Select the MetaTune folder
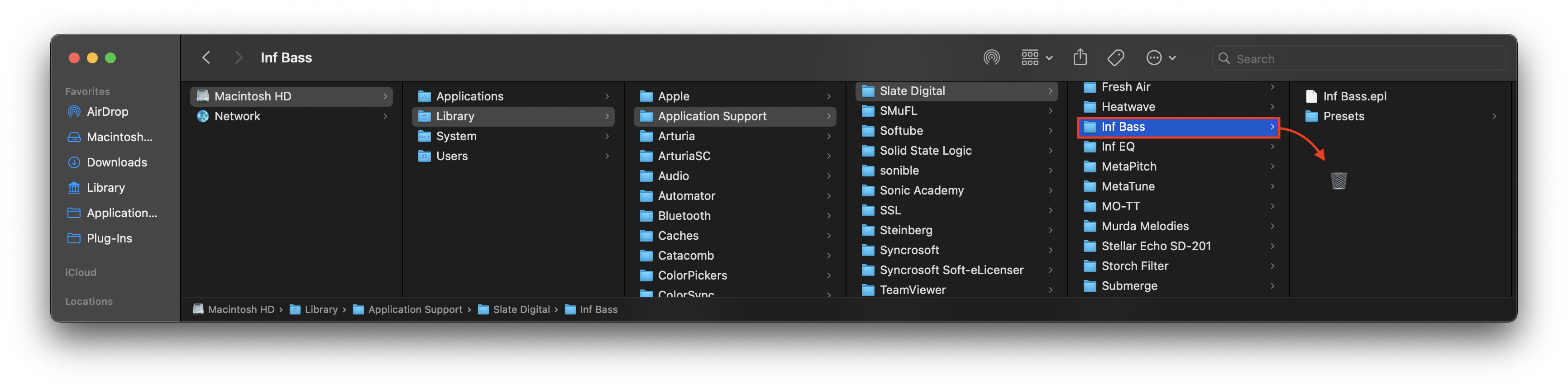Image resolution: width=1568 pixels, height=389 pixels. click(x=1177, y=187)
